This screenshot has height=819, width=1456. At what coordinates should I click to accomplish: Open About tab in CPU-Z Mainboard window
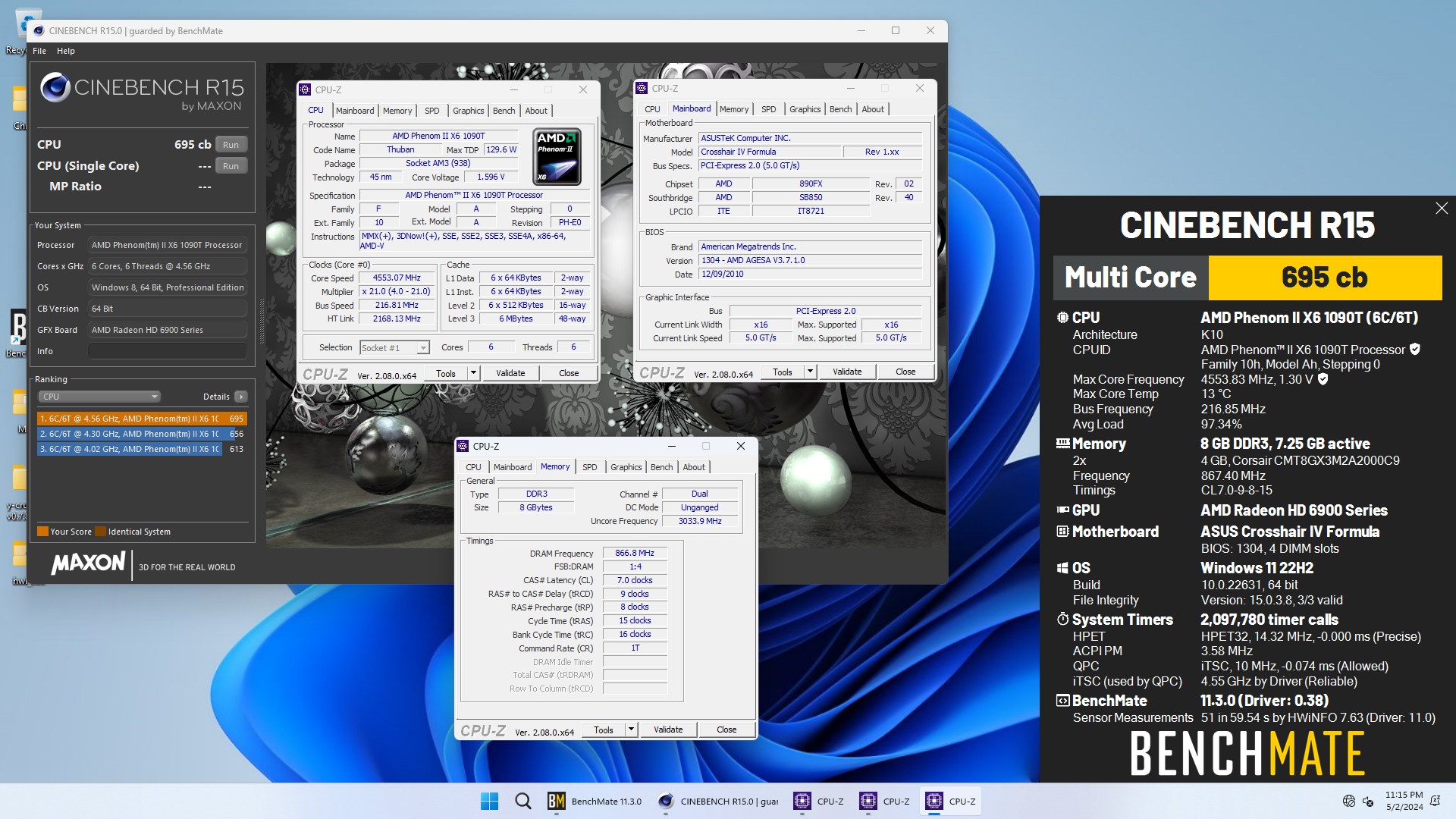click(x=873, y=109)
